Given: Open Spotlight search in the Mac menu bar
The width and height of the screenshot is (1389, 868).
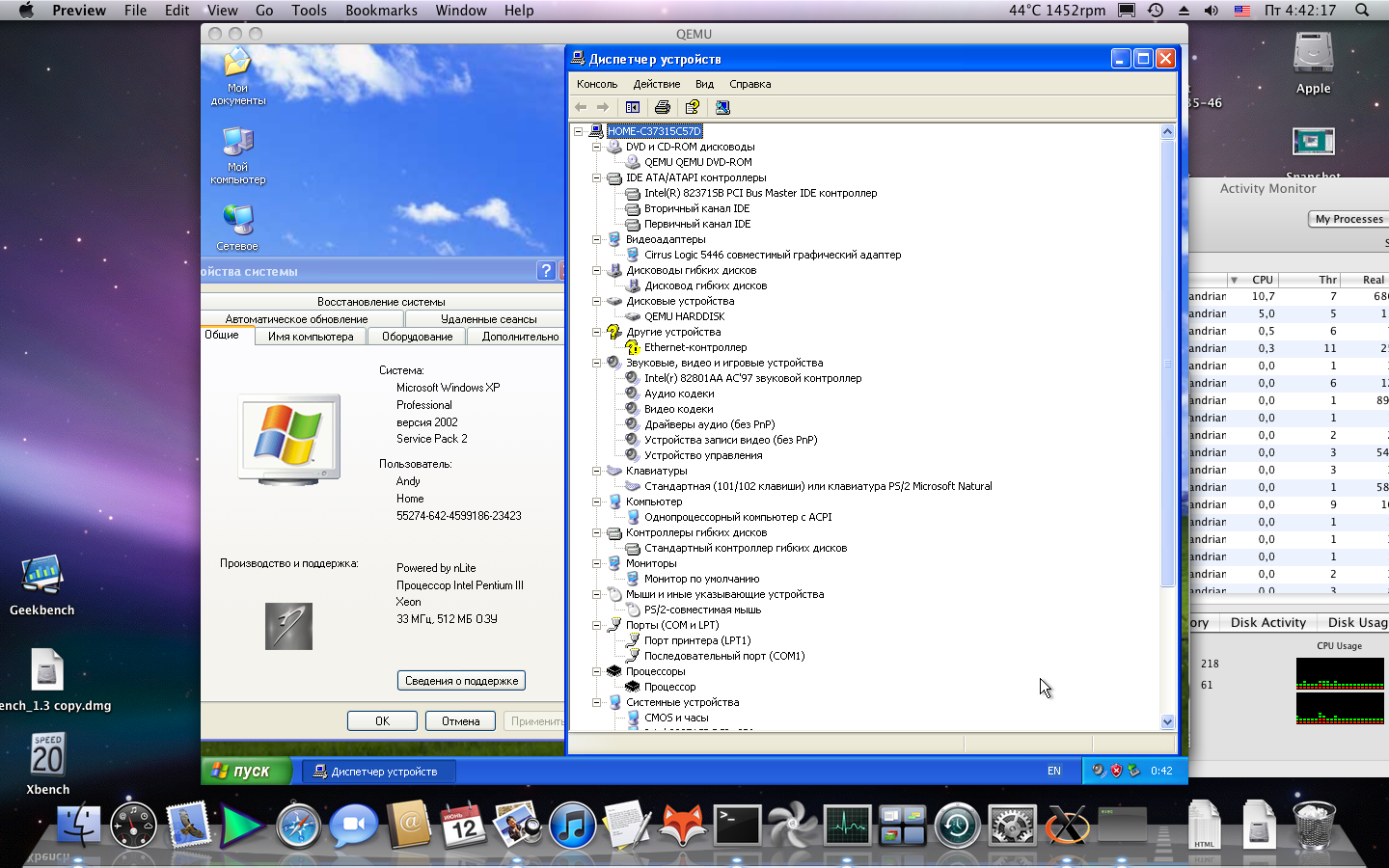Looking at the screenshot, I should pos(1362,11).
